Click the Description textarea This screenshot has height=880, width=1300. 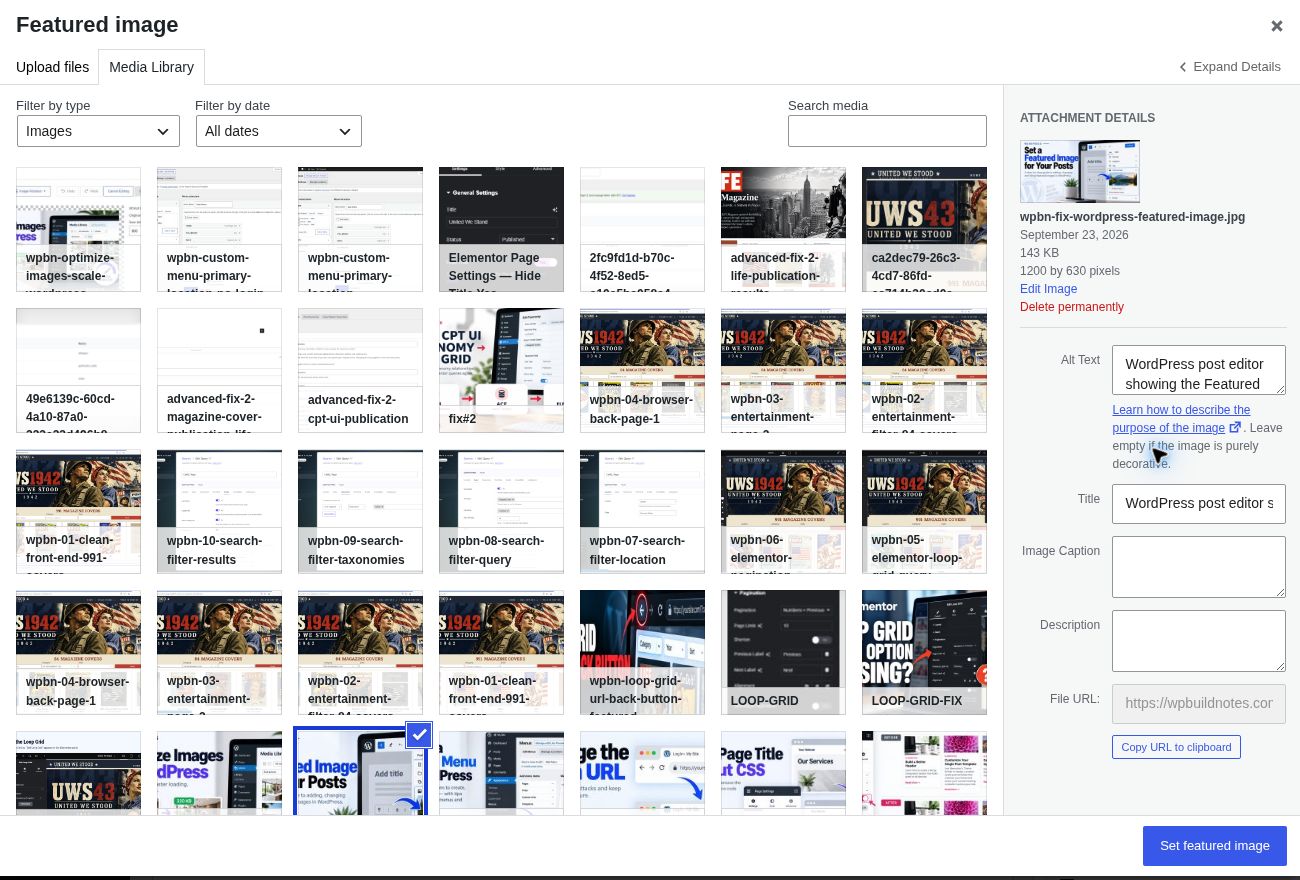pyautogui.click(x=1199, y=641)
